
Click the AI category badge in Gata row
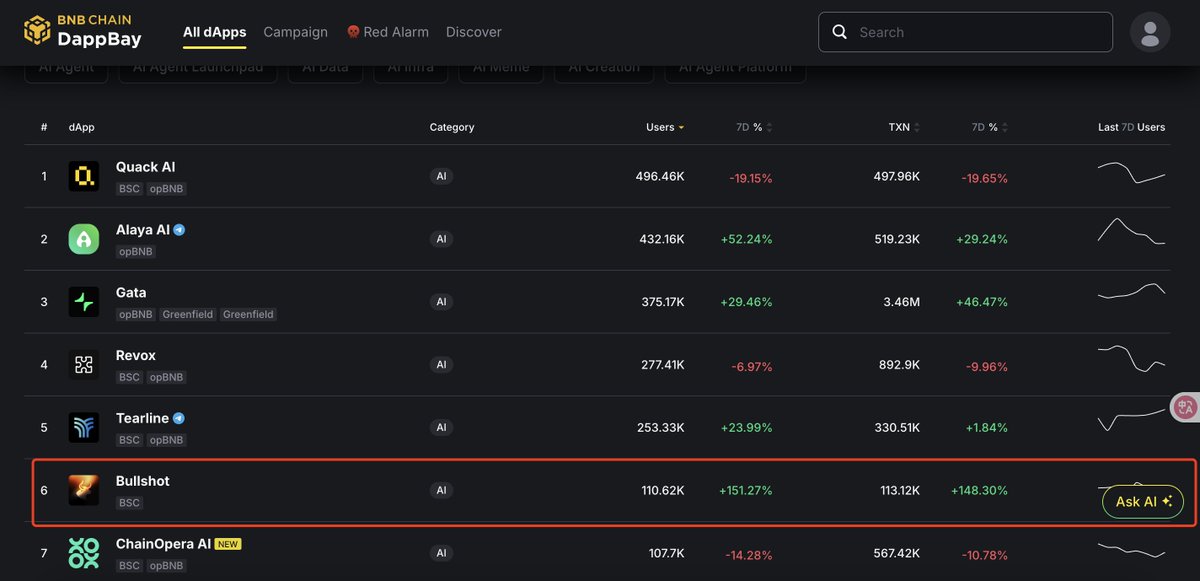[x=441, y=302]
